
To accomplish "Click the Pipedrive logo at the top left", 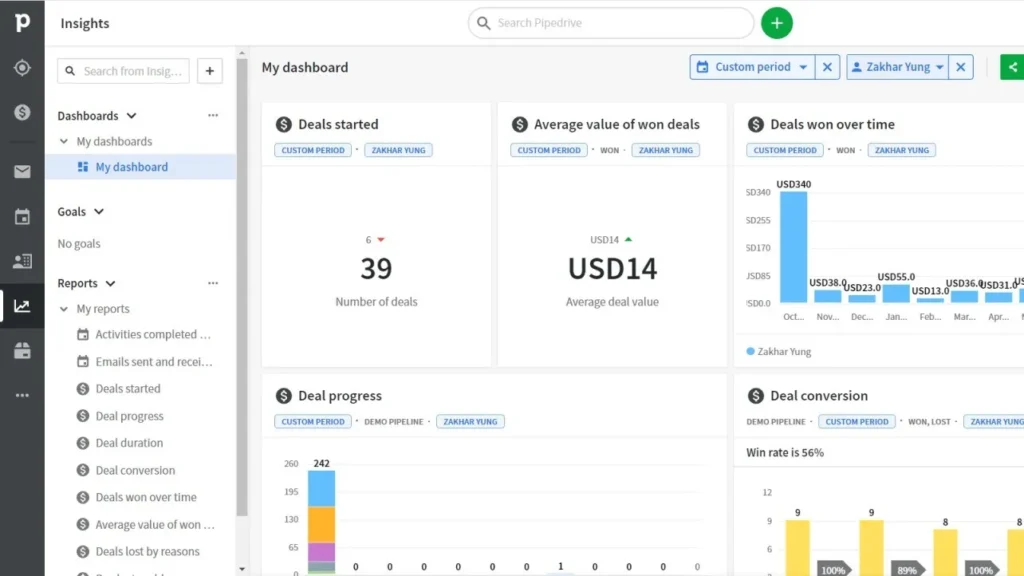I will tap(22, 22).
